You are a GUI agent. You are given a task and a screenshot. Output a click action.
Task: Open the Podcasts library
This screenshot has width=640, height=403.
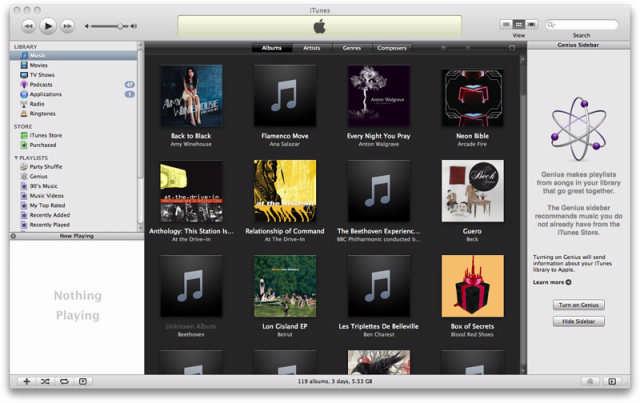(73, 85)
